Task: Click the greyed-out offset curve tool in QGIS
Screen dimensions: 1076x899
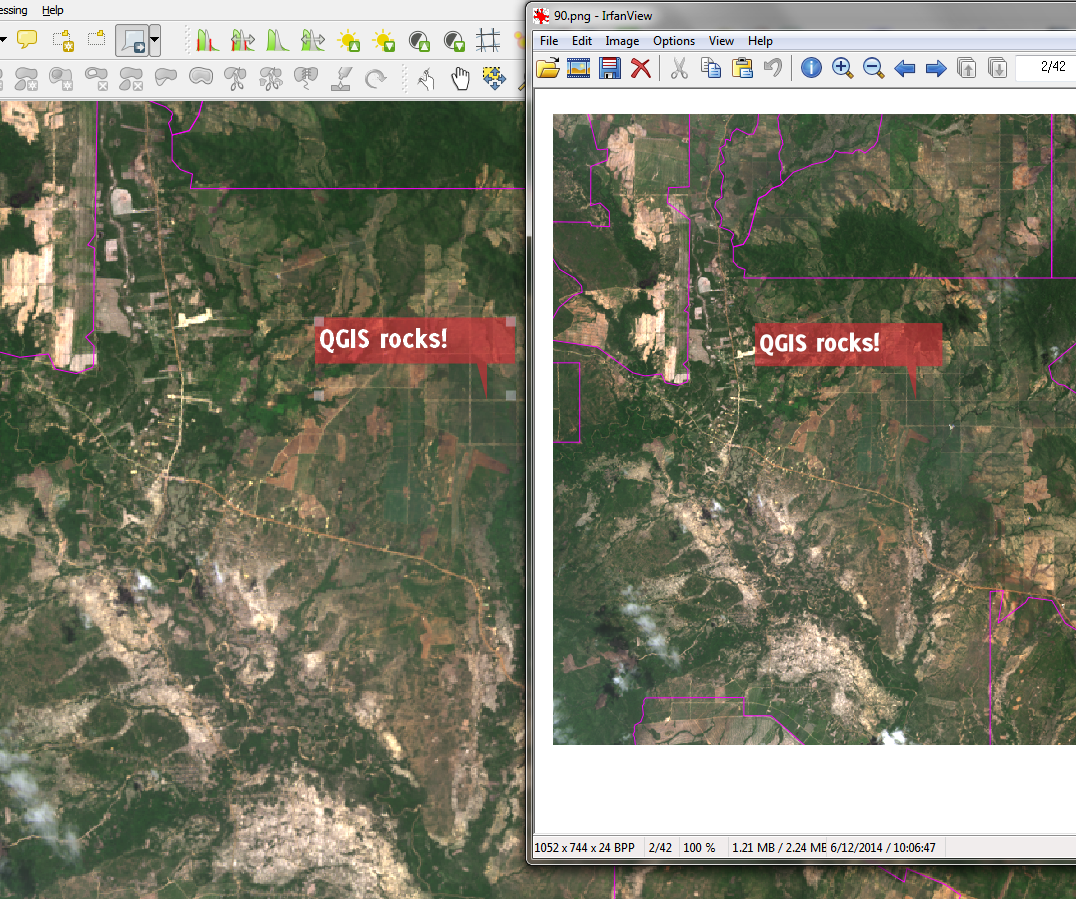Action: coord(200,77)
